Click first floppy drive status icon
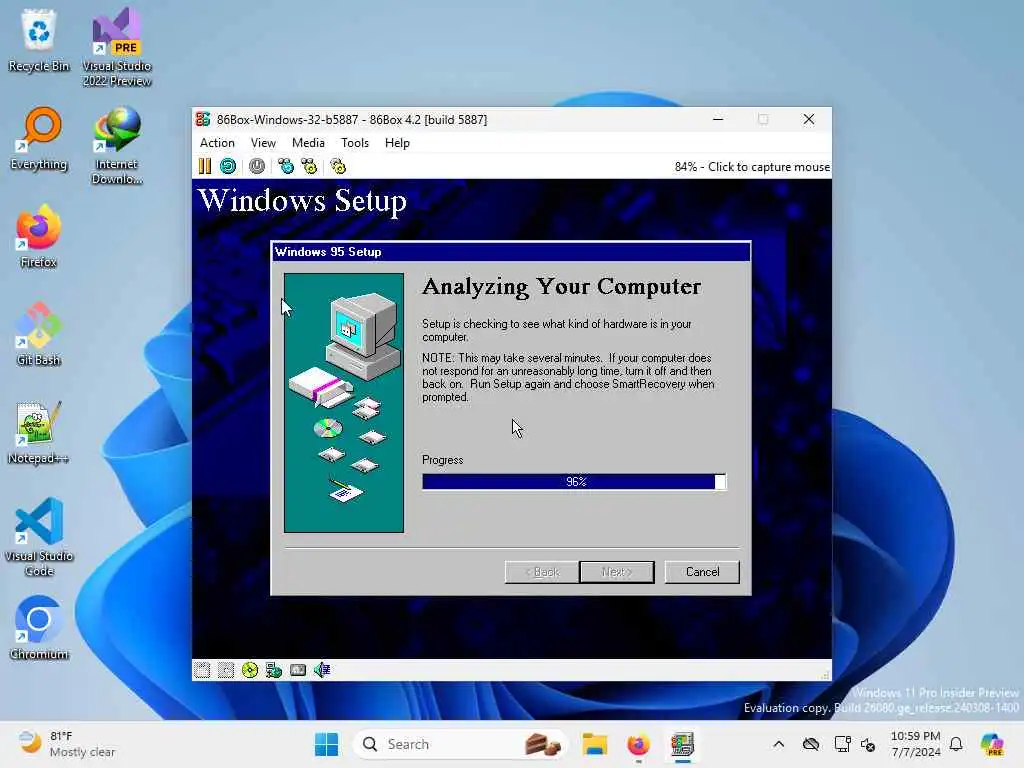The image size is (1024, 768). click(x=202, y=670)
